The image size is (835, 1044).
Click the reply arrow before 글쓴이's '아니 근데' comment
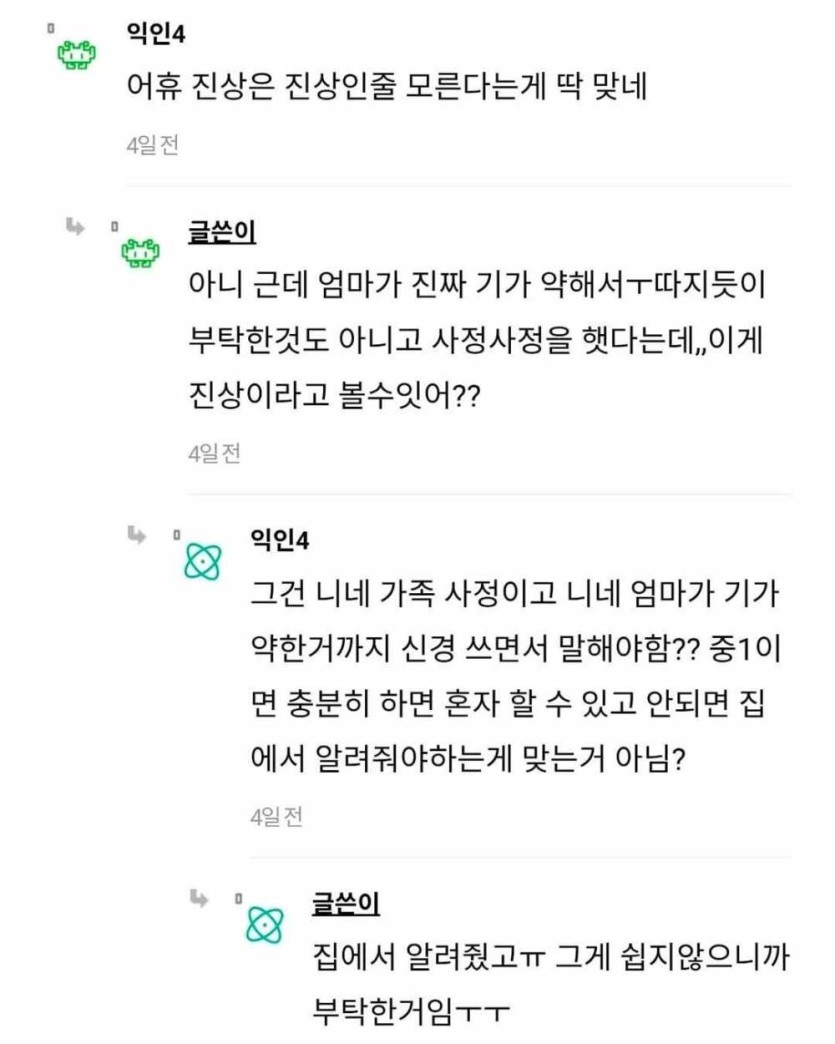click(74, 227)
